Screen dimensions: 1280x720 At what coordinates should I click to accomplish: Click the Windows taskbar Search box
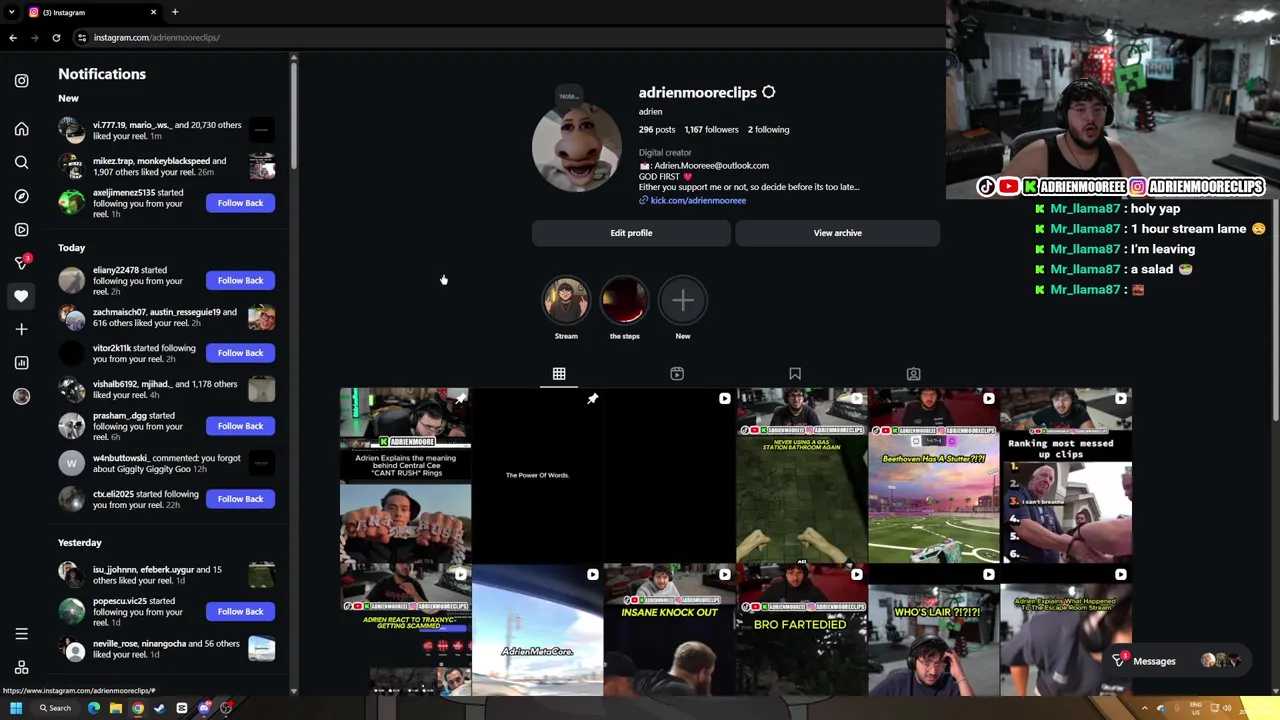click(x=55, y=708)
